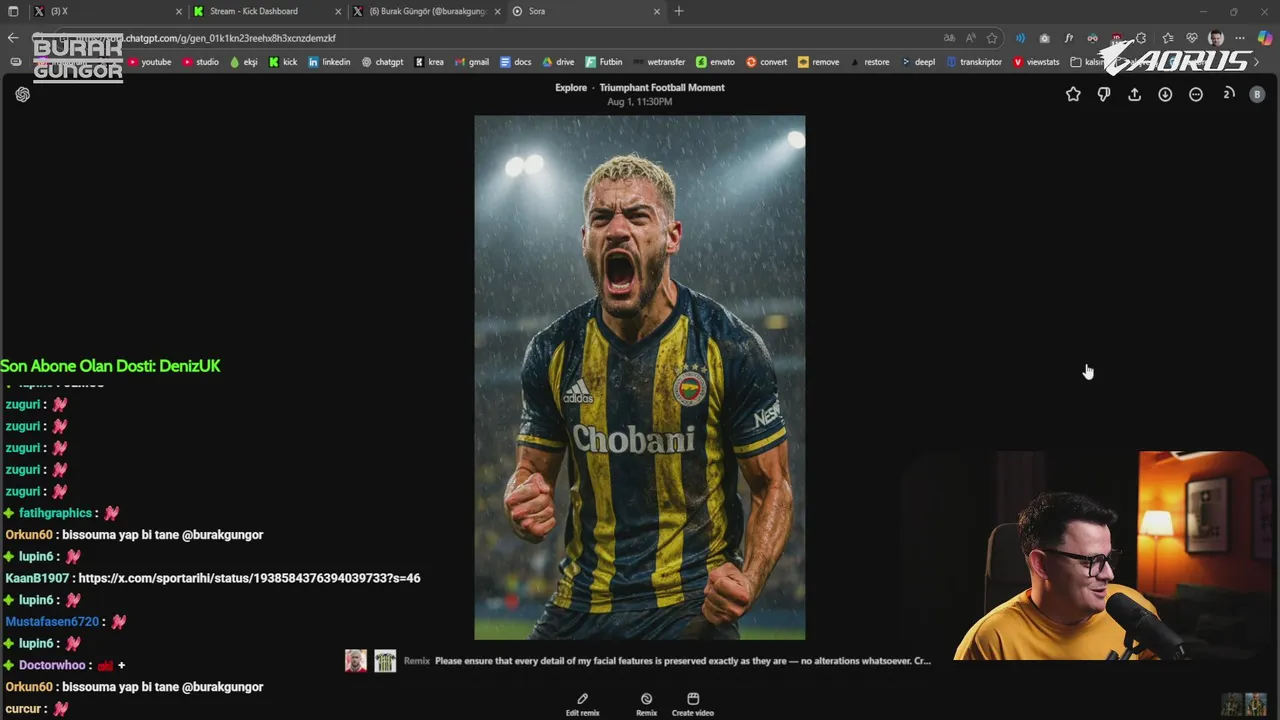Open the studio bookmark
This screenshot has height=720, width=1280.
[200, 62]
